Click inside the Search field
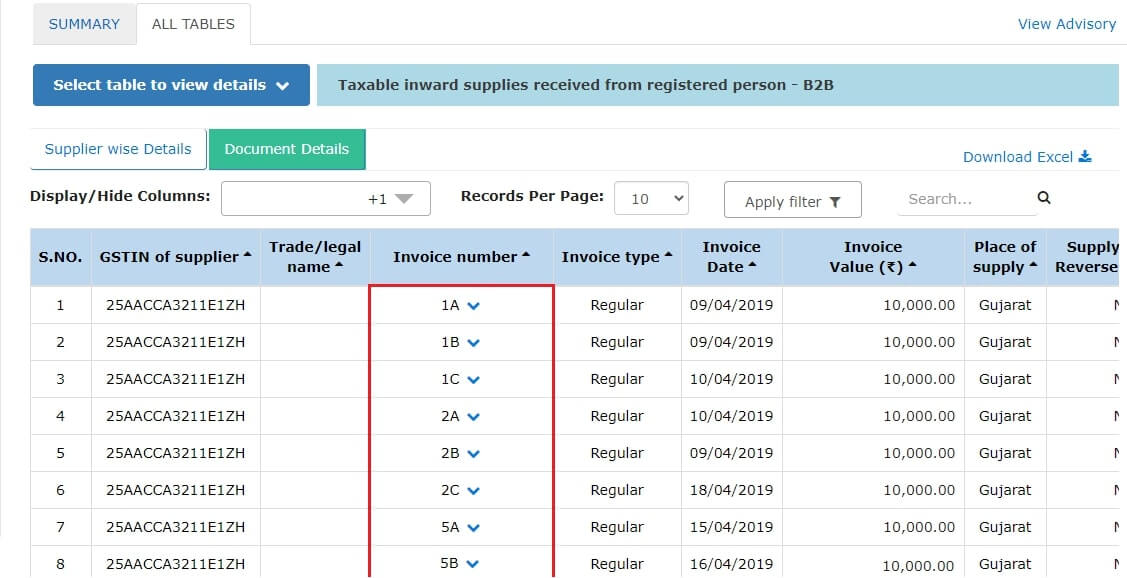Image resolution: width=1127 pixels, height=578 pixels. (960, 199)
